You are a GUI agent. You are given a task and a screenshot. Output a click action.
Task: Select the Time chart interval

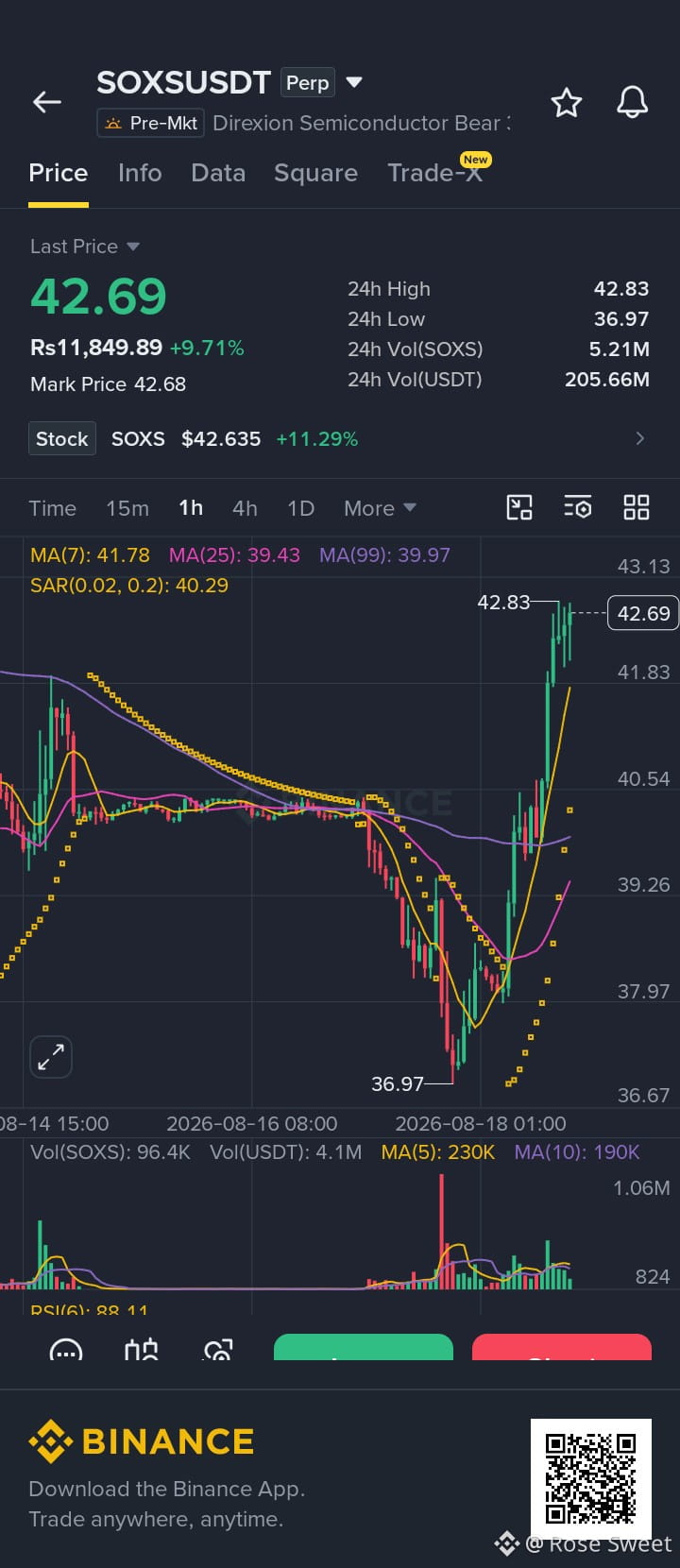click(x=53, y=508)
